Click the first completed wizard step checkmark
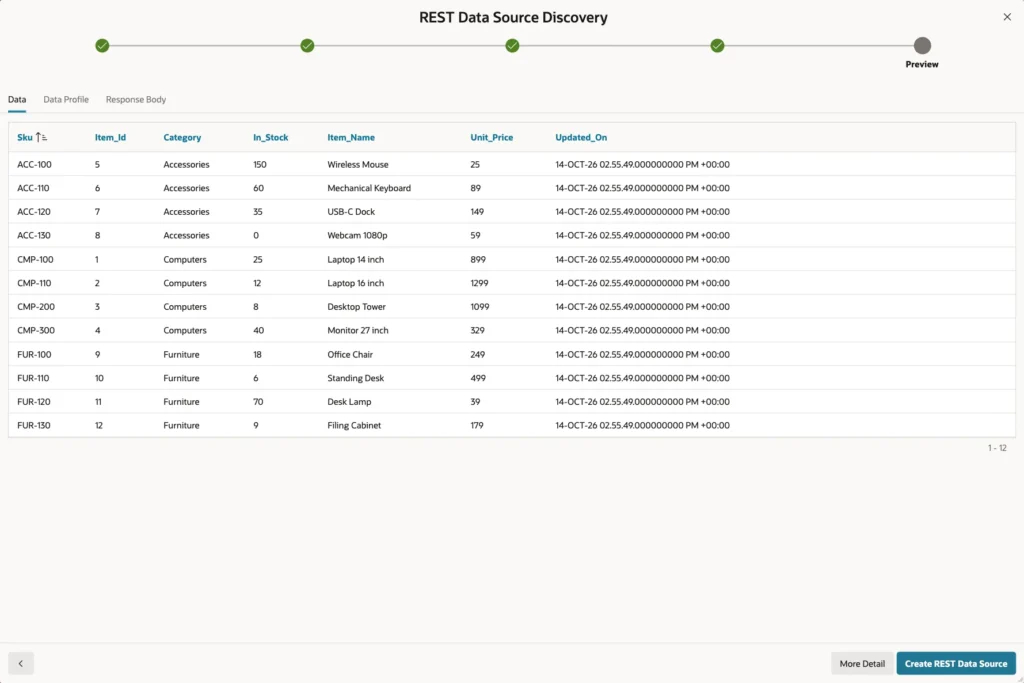 click(x=102, y=46)
